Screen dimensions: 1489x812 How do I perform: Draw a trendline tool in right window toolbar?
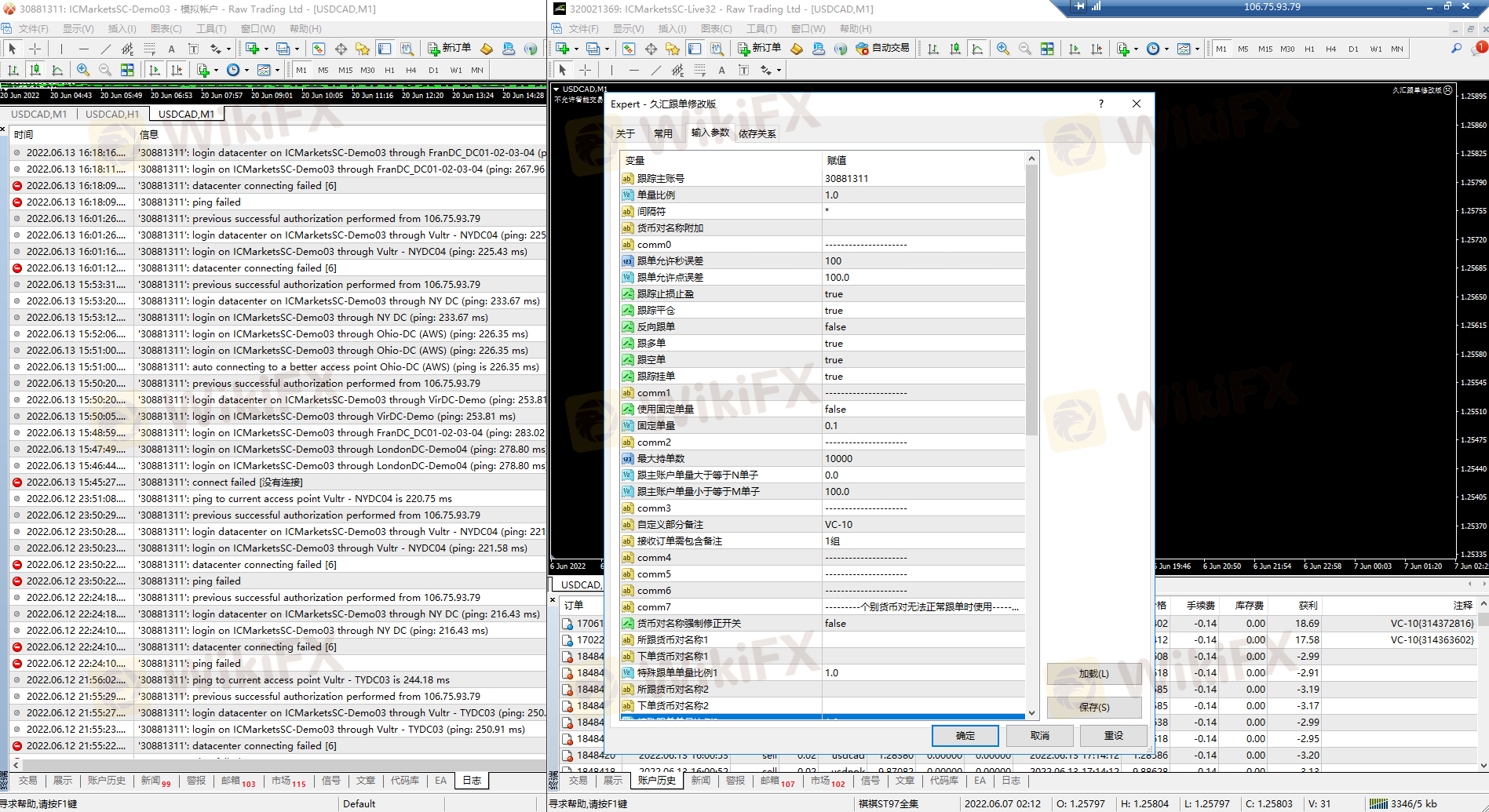point(656,70)
